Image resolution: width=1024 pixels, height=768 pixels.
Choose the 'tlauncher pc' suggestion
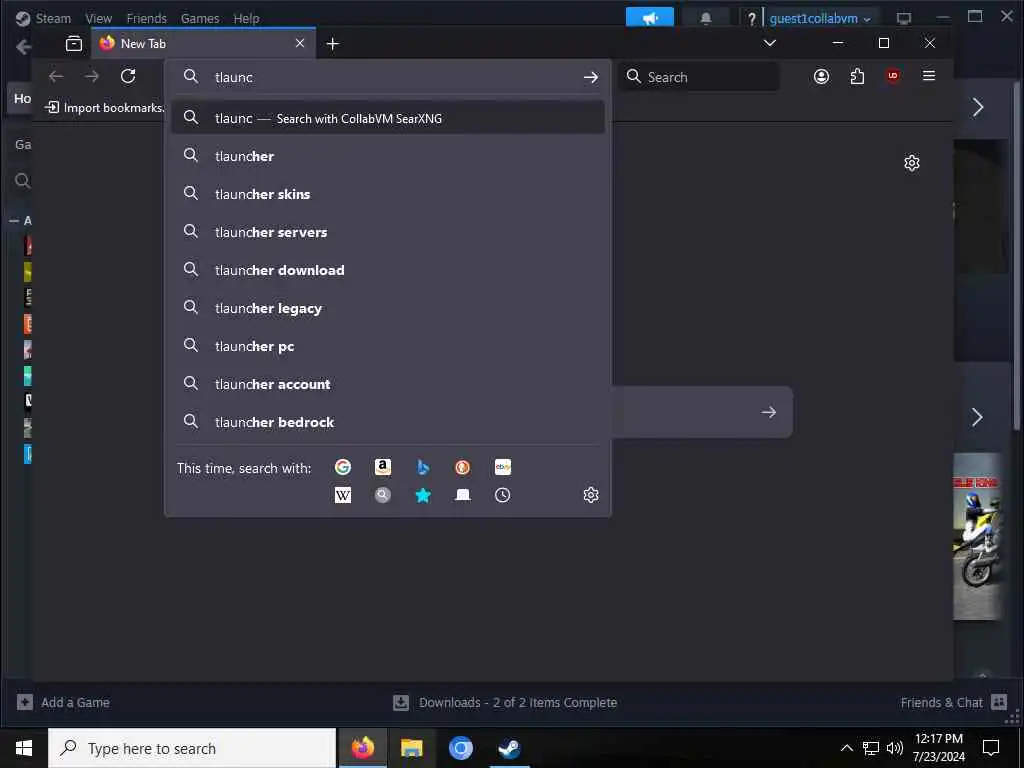pos(387,345)
